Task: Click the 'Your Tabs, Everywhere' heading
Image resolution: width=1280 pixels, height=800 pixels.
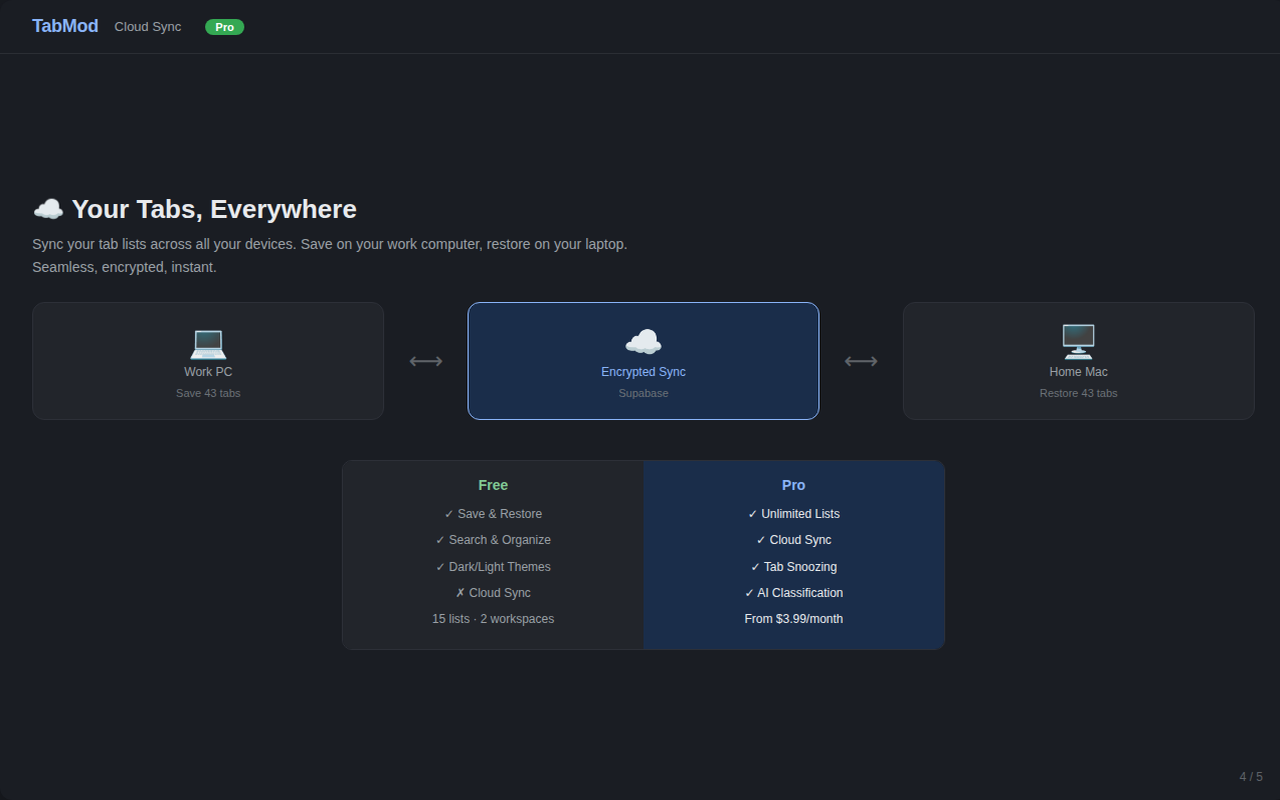Action: coord(214,209)
